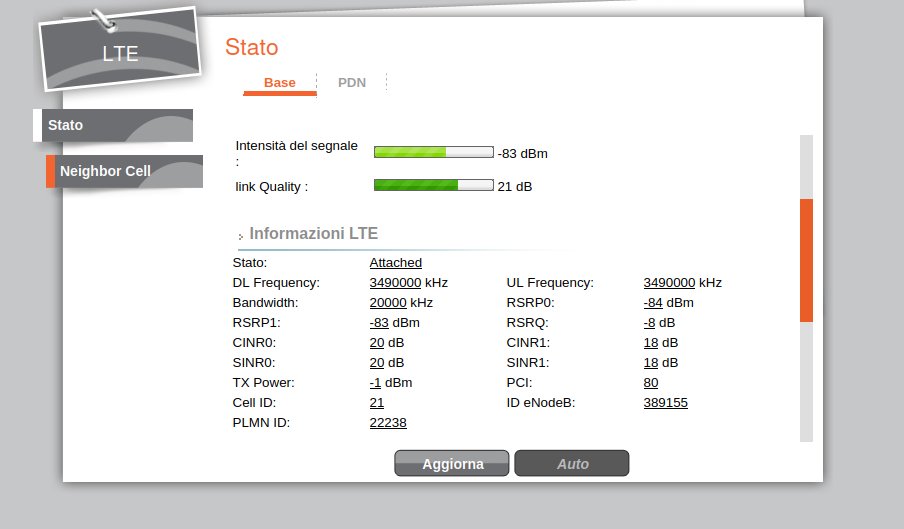The height and width of the screenshot is (529, 904).
Task: Select ID eNodeB value 389155
Action: [666, 403]
